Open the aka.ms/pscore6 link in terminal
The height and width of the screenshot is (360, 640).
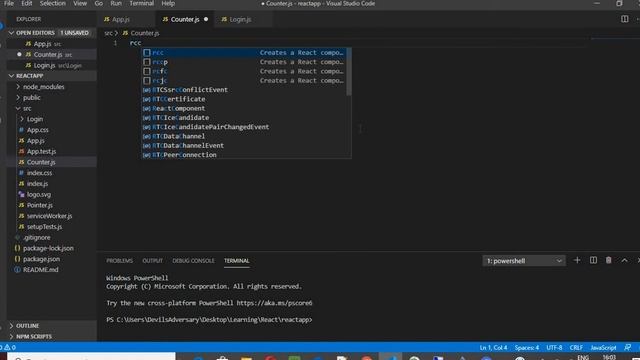pyautogui.click(x=274, y=303)
